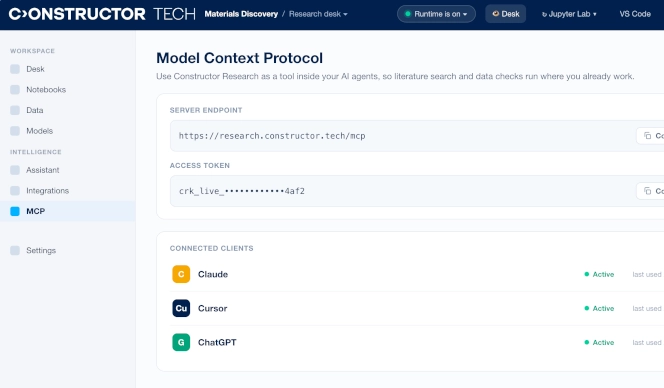Click the Data sidebar icon
Viewport: 664px width, 388px height.
(15, 110)
